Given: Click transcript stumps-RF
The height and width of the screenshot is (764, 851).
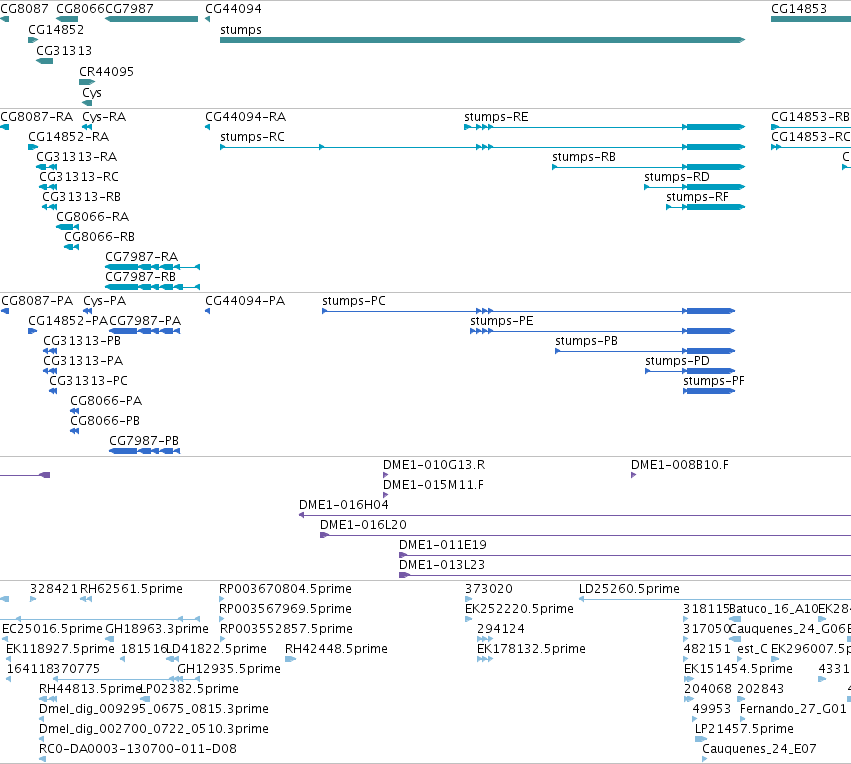Looking at the screenshot, I should click(x=706, y=207).
